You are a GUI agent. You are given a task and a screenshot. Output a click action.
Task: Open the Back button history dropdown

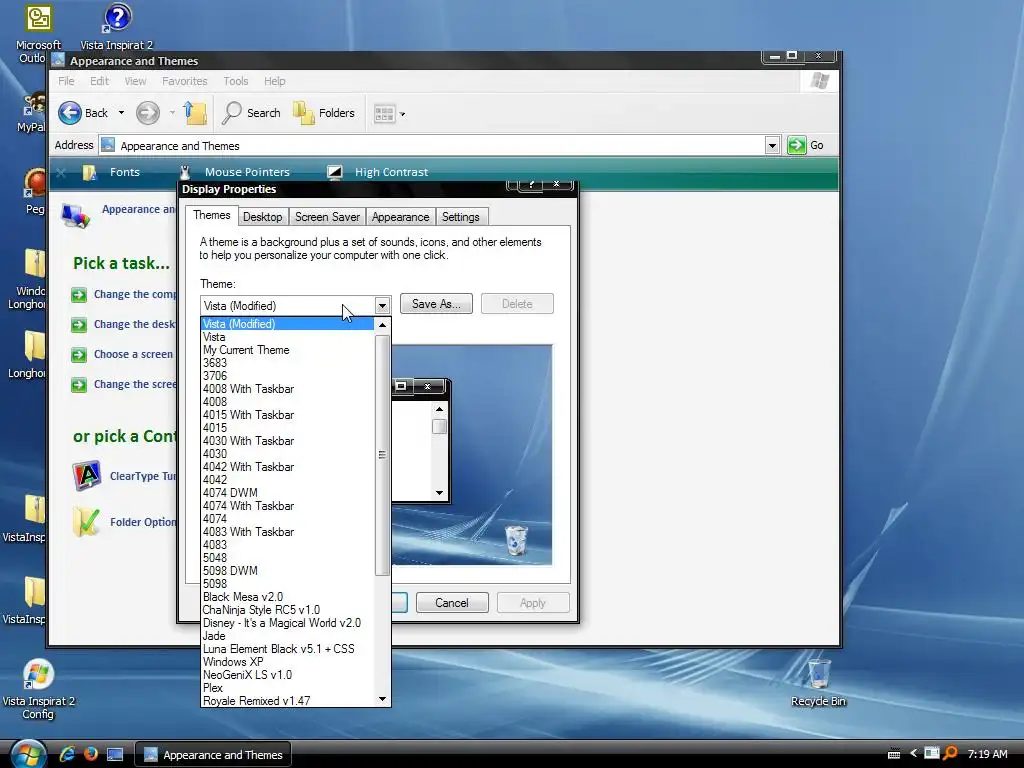coord(121,113)
